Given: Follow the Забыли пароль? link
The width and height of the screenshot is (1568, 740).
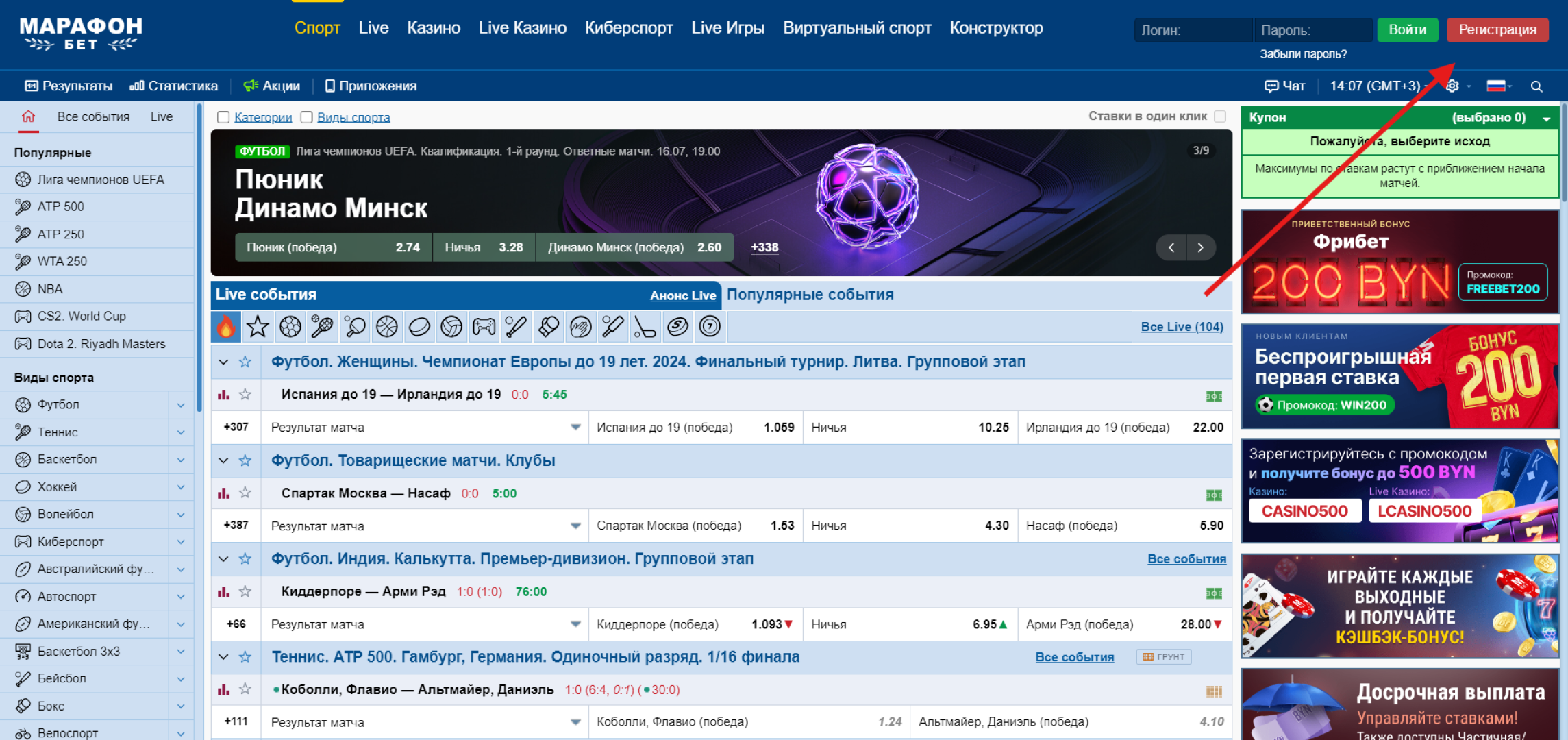Looking at the screenshot, I should tap(1304, 54).
